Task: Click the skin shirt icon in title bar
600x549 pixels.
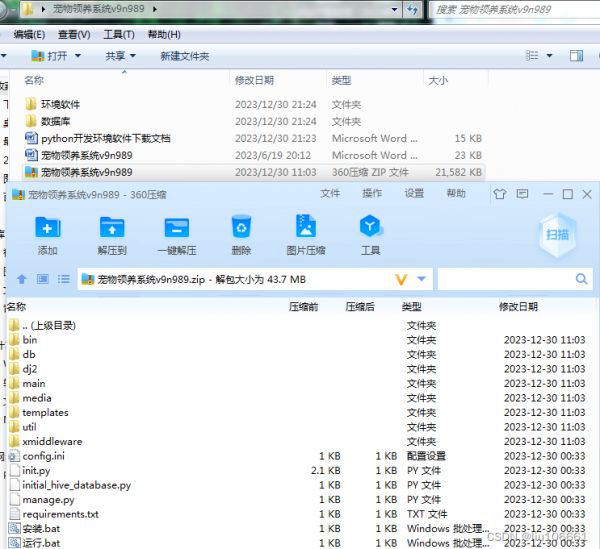Action: coord(498,194)
